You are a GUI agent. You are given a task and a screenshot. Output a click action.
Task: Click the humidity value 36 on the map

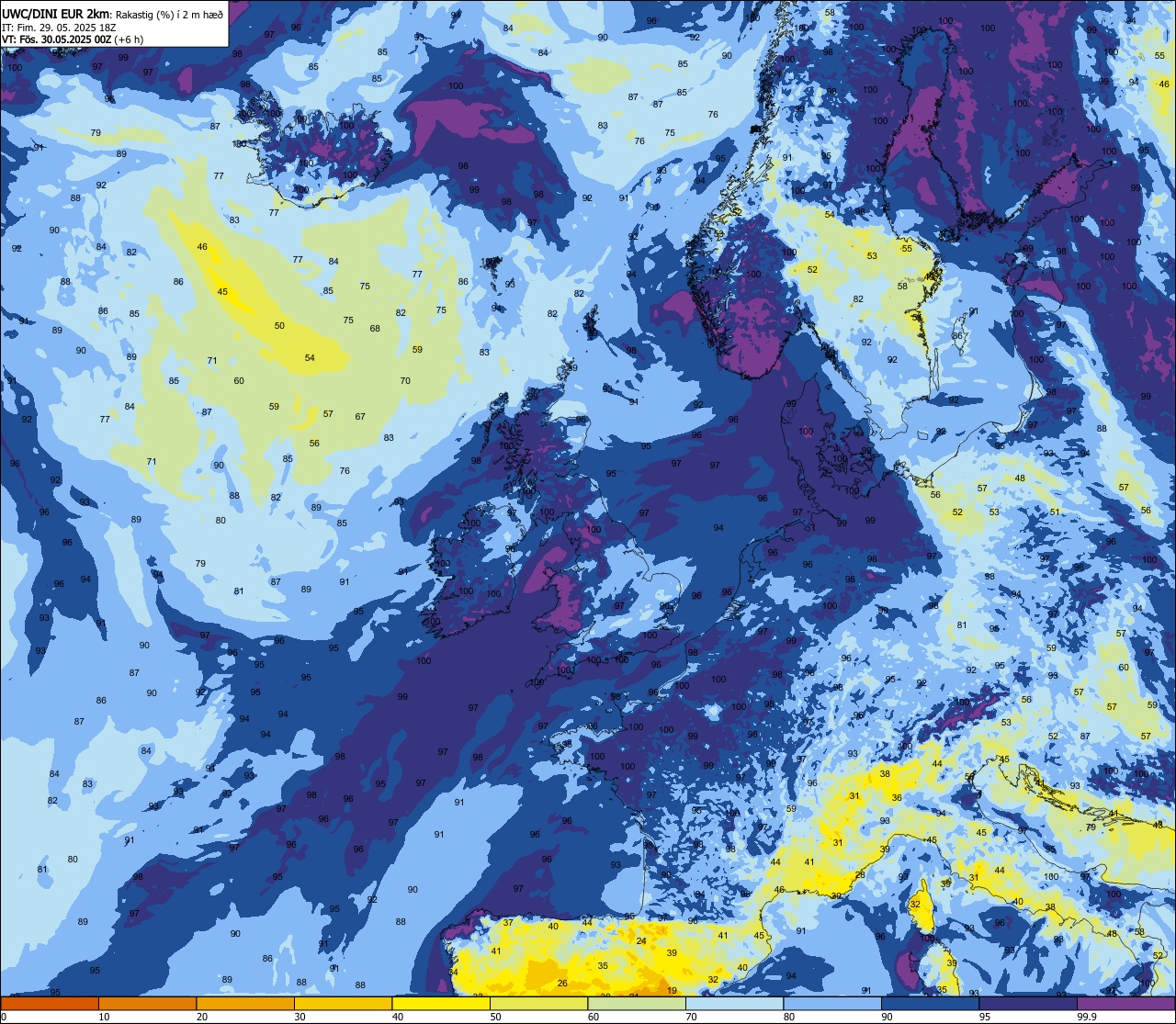tap(897, 798)
